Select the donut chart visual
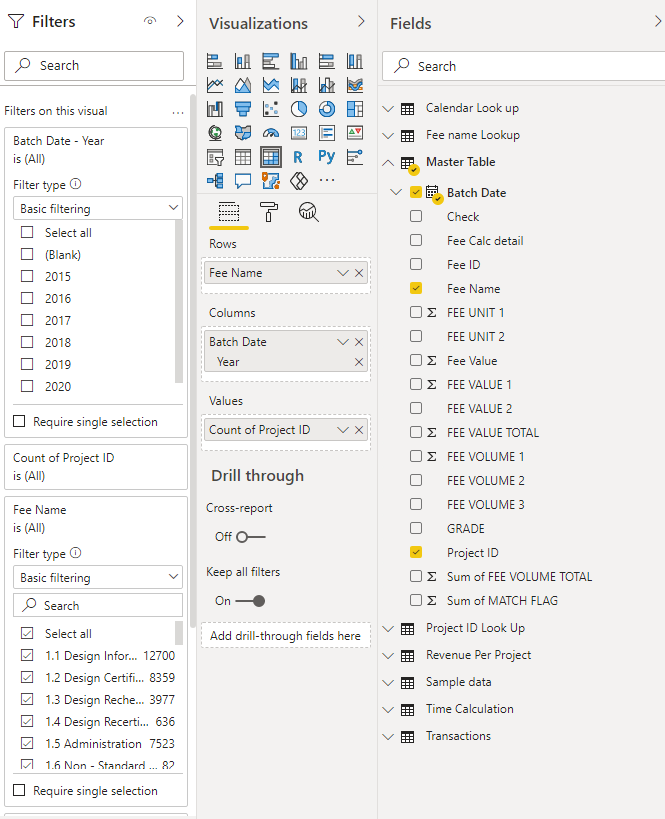Viewport: 665px width, 819px height. (x=327, y=109)
